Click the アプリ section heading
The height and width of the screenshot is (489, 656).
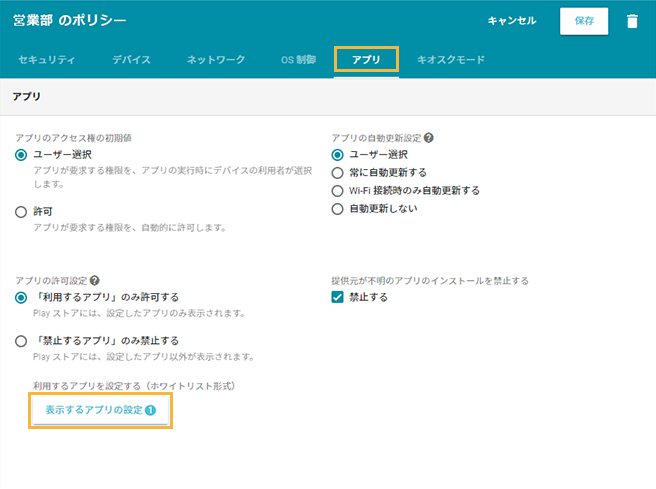coord(26,97)
